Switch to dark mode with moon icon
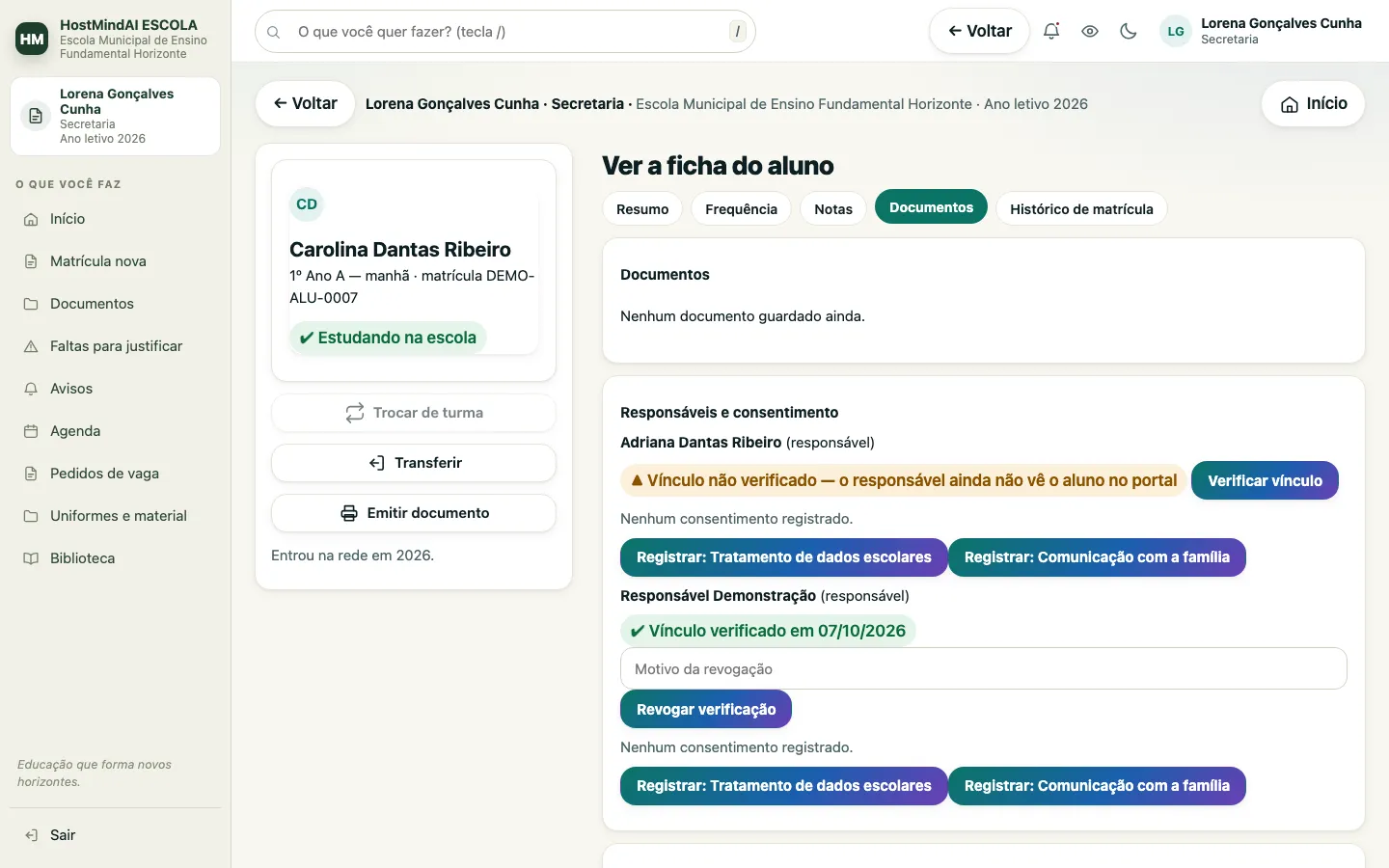Image resolution: width=1389 pixels, height=868 pixels. coord(1129,31)
